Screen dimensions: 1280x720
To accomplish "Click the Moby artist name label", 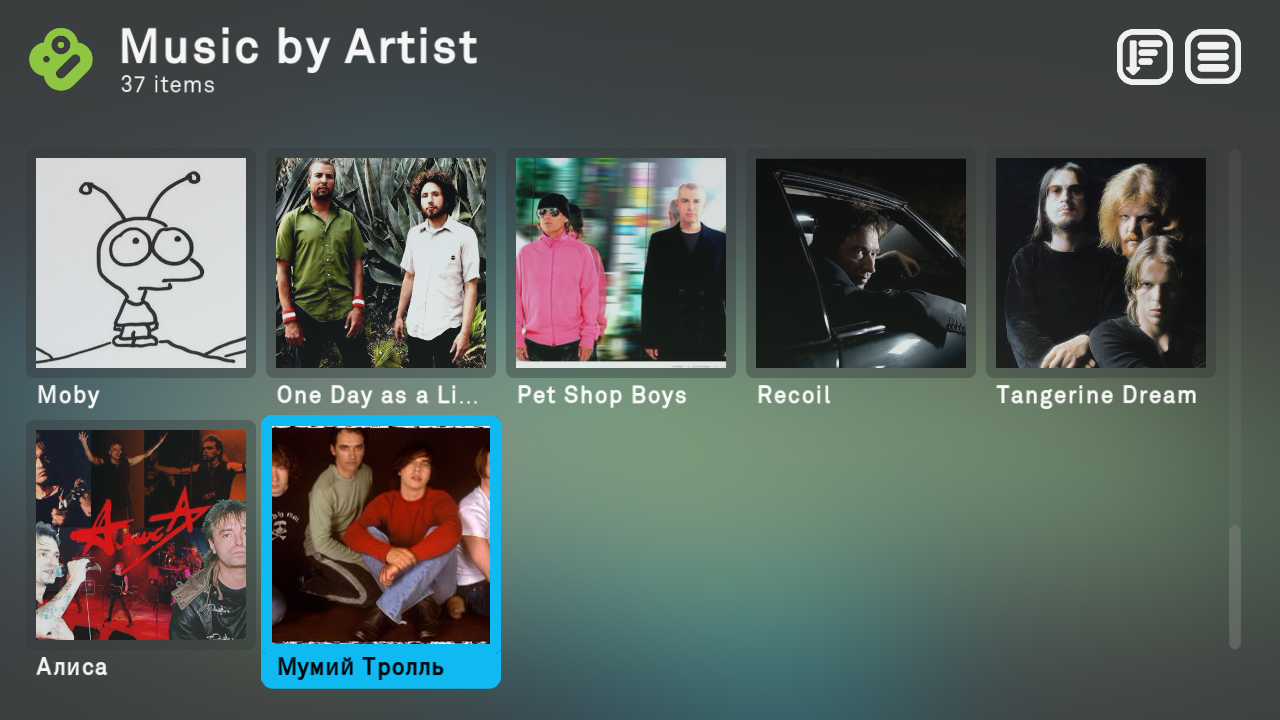I will click(69, 396).
